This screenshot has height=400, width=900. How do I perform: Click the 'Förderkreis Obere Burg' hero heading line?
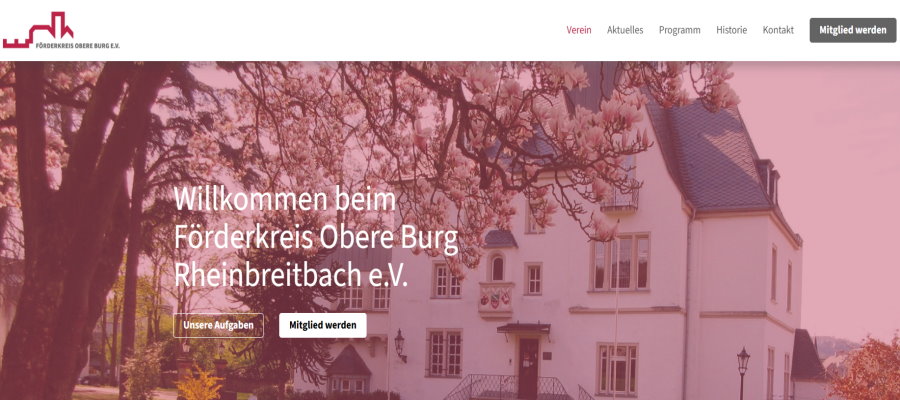coord(316,238)
